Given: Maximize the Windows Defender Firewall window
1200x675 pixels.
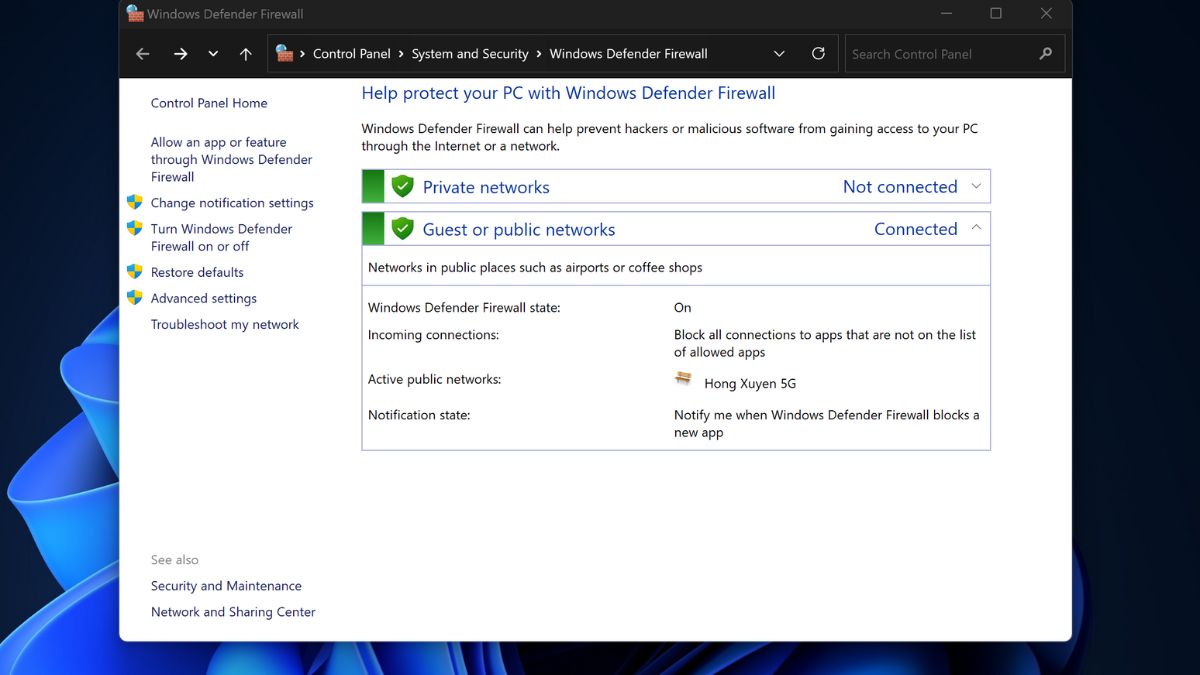Looking at the screenshot, I should coord(996,14).
